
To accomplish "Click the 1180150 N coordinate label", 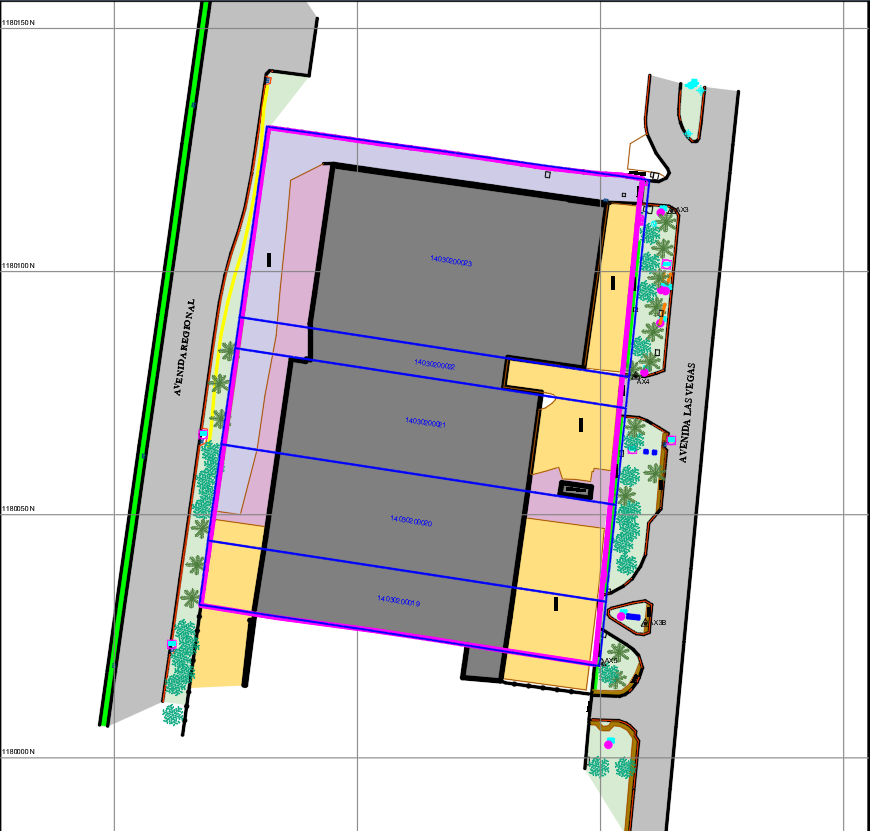I will 18,23.
